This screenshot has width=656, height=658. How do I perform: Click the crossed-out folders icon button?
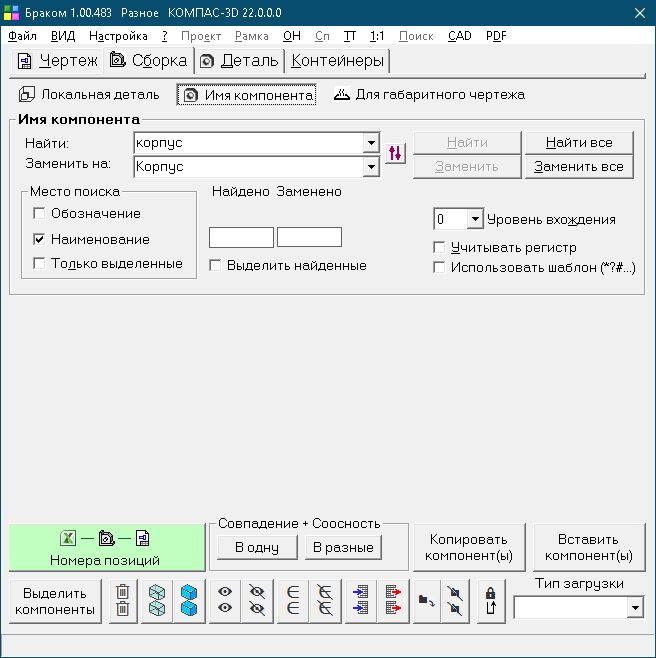coord(455,601)
